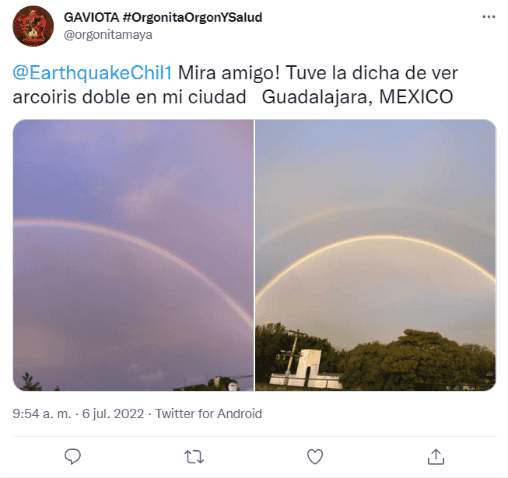Click the white monument in the right photo

307,369
